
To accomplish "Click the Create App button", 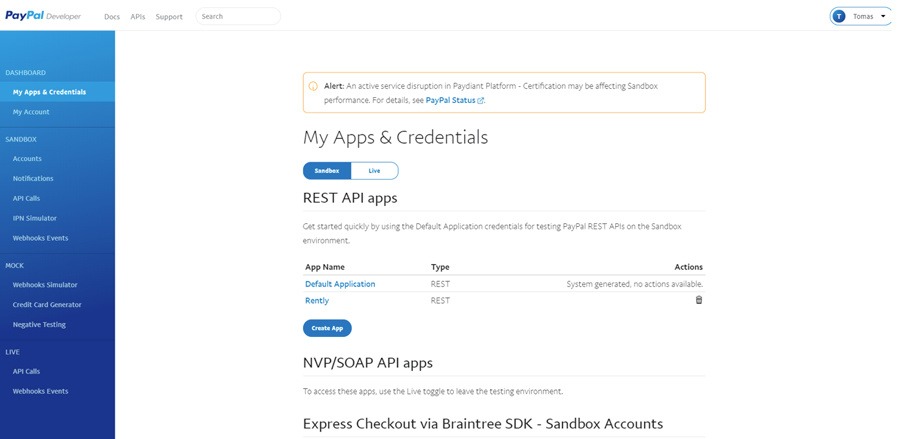I will pos(327,328).
